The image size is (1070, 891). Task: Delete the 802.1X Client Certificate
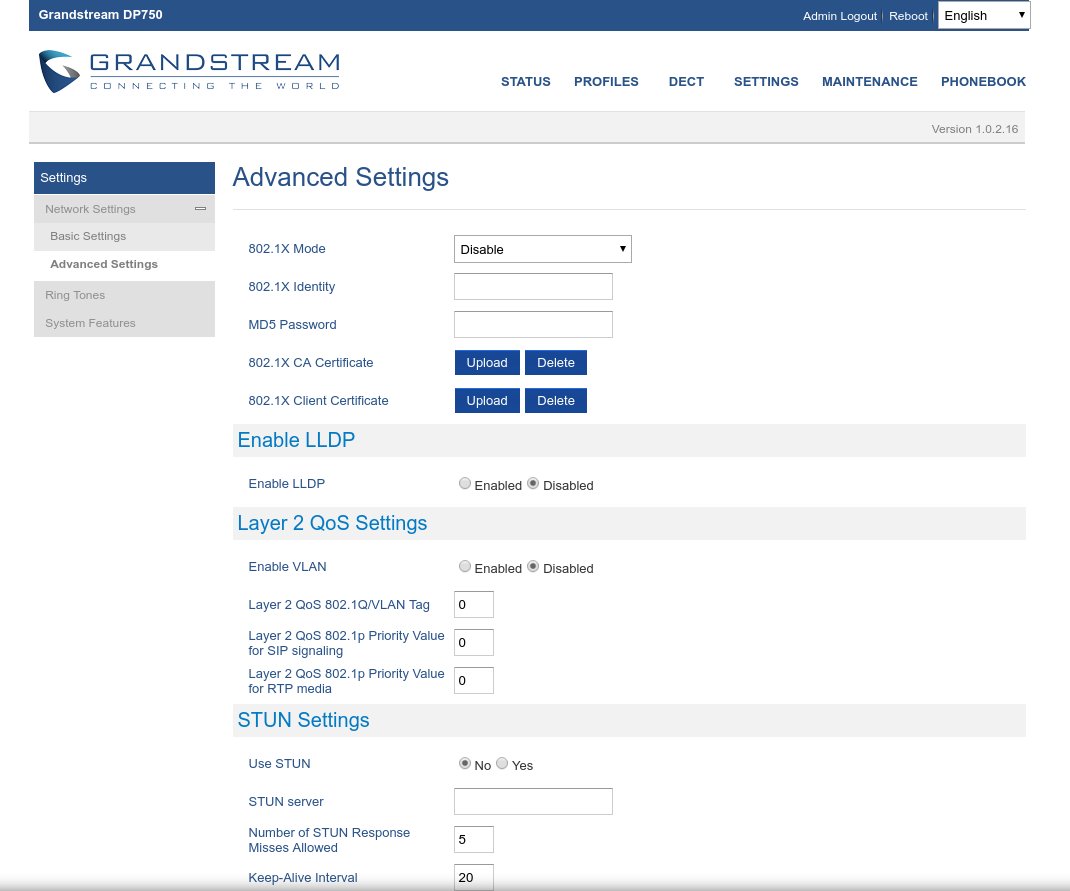555,401
